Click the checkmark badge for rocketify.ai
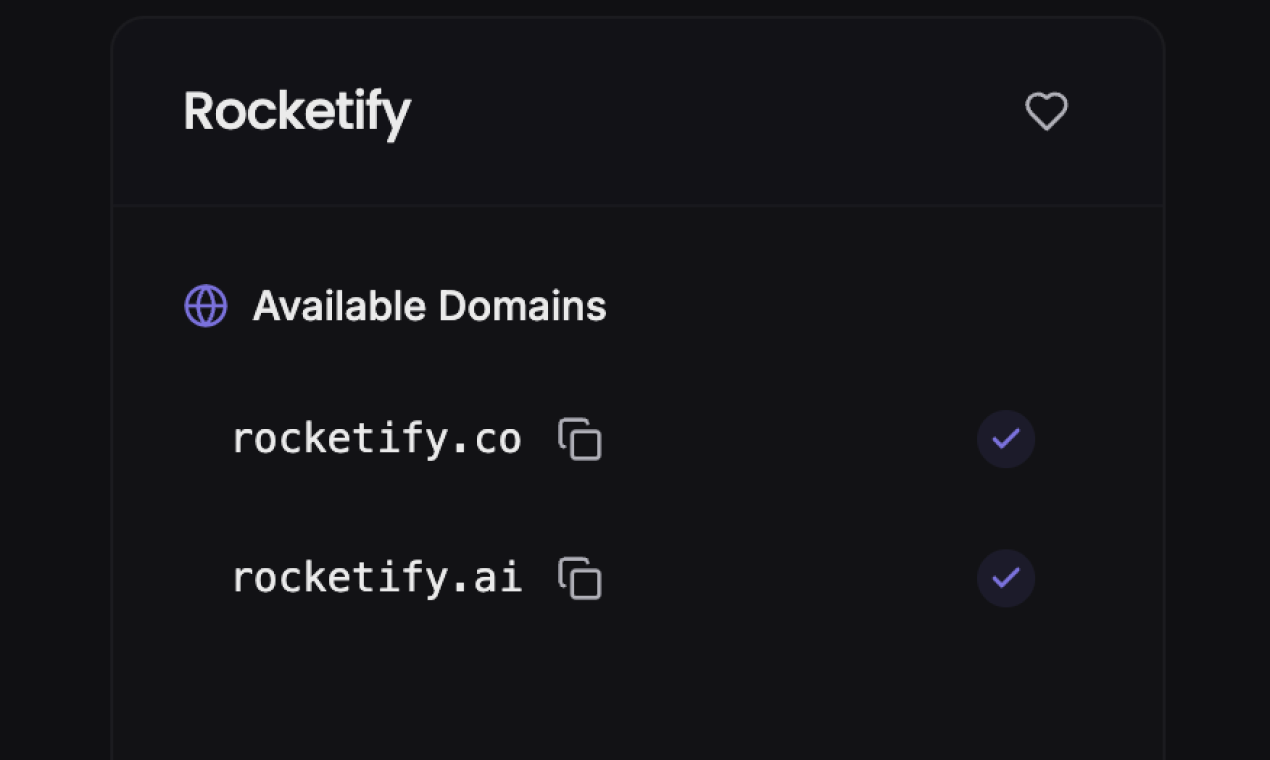 [1005, 578]
